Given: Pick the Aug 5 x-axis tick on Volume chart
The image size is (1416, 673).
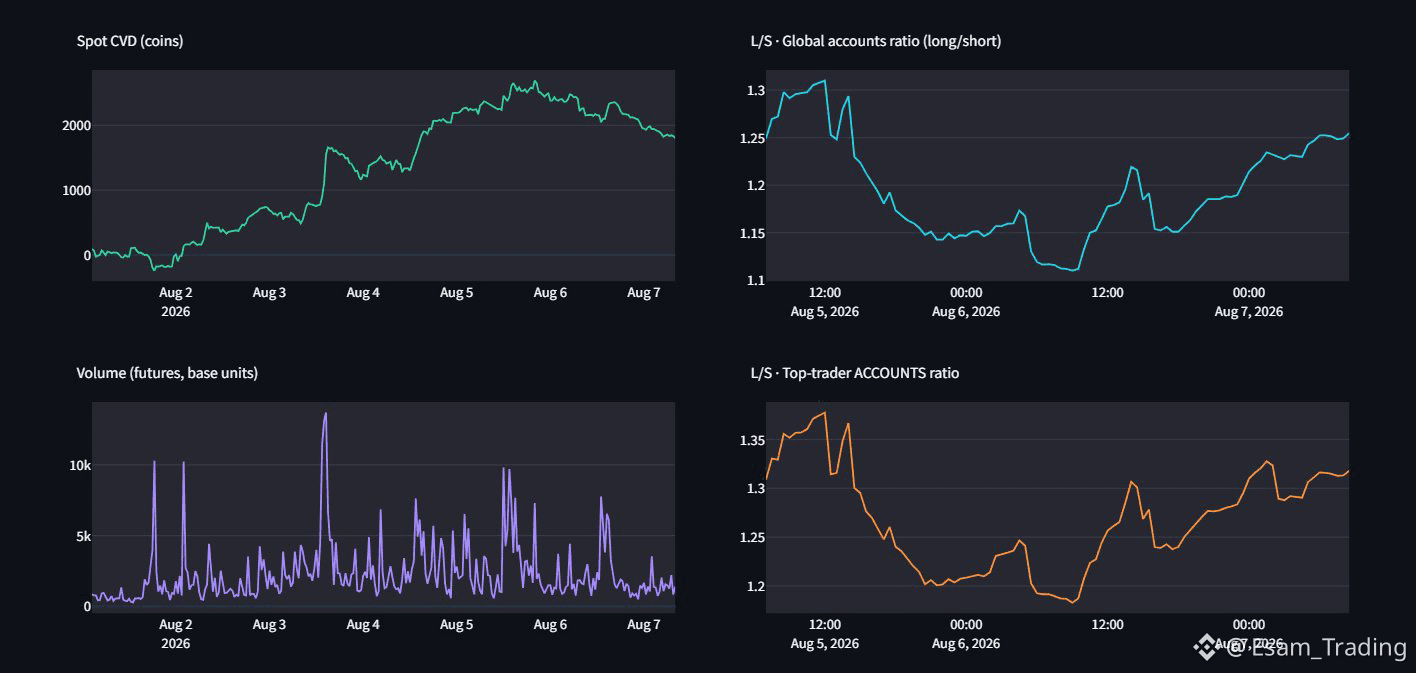Looking at the screenshot, I should (457, 625).
